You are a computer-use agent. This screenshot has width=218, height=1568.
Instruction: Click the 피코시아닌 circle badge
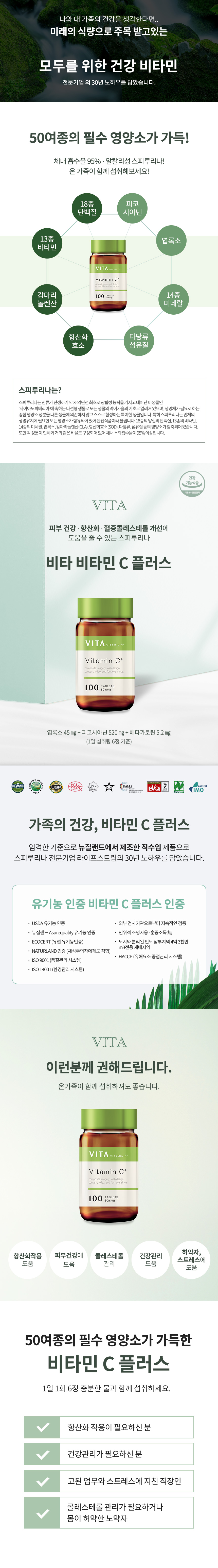pyautogui.click(x=132, y=208)
